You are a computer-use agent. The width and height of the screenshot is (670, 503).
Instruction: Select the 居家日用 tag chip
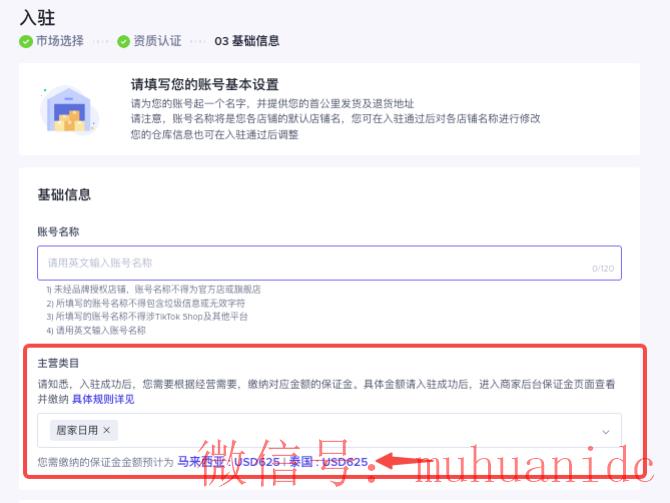83,430
